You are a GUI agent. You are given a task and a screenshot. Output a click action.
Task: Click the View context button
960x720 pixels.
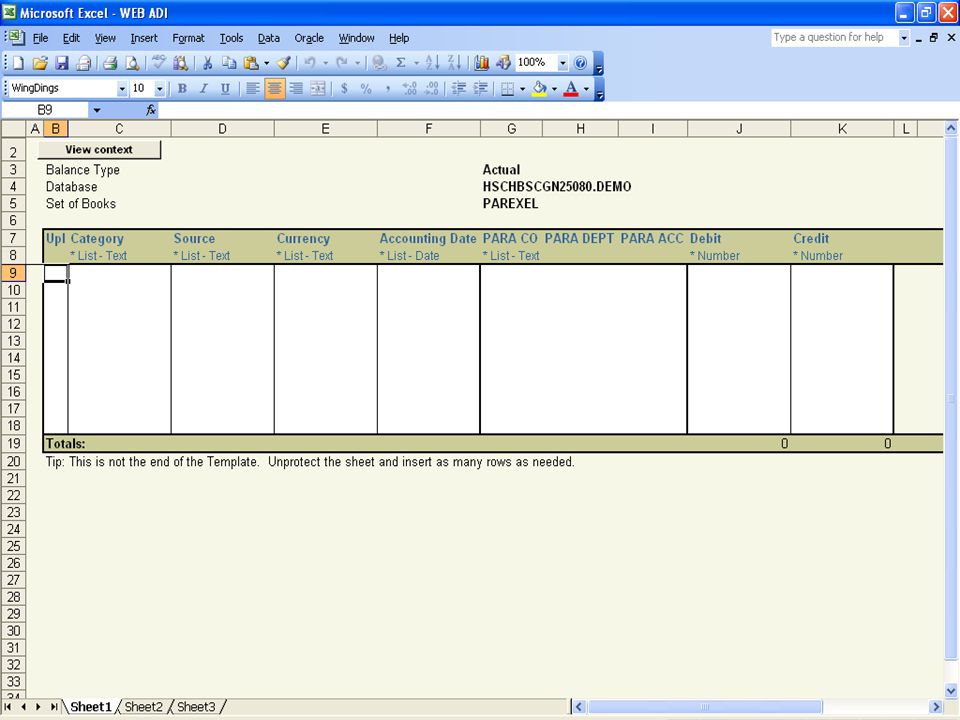(99, 149)
